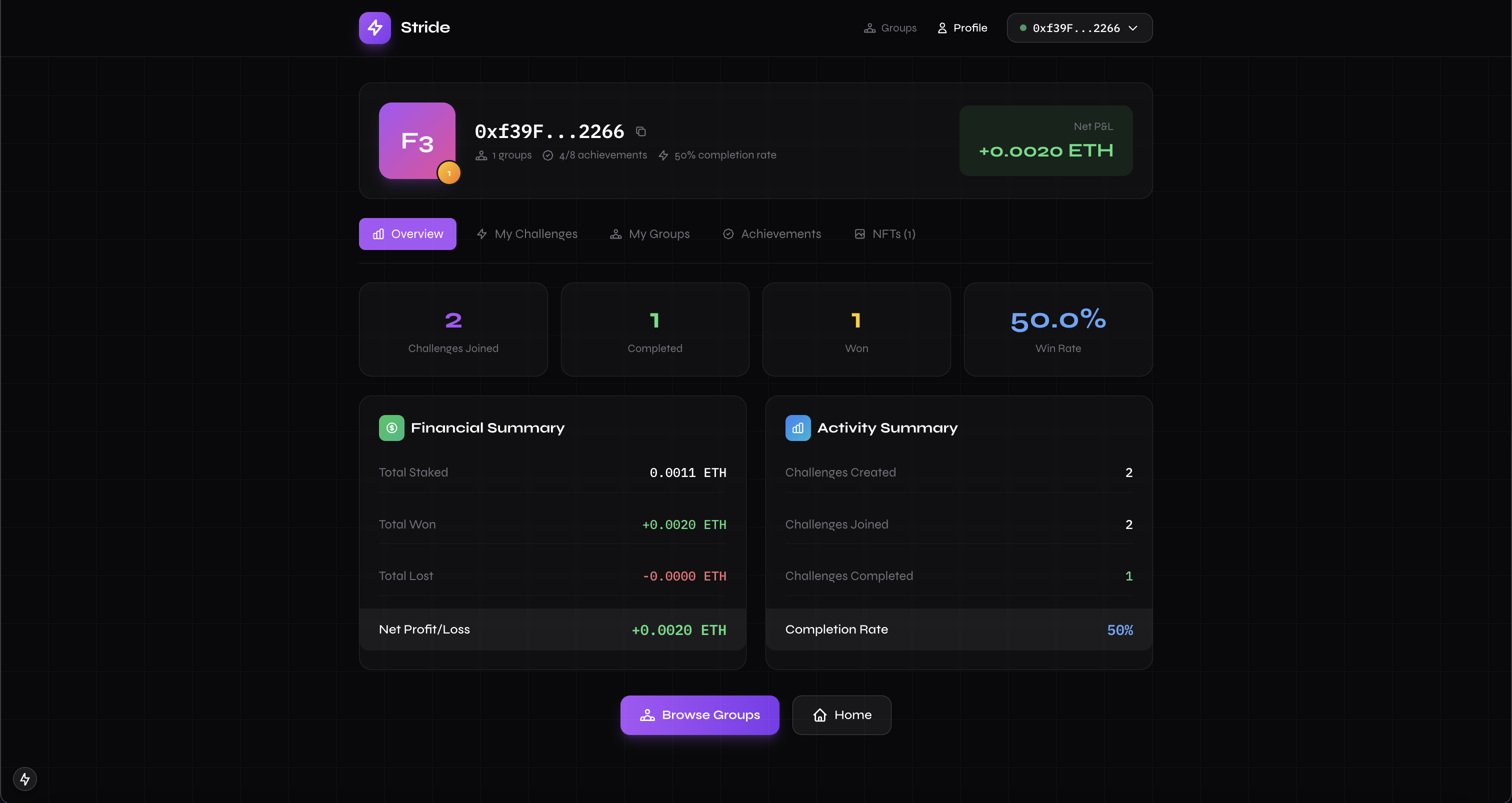Click the blue Activity Summary chart icon
Screen dimensions: 1512x803
(x=797, y=428)
